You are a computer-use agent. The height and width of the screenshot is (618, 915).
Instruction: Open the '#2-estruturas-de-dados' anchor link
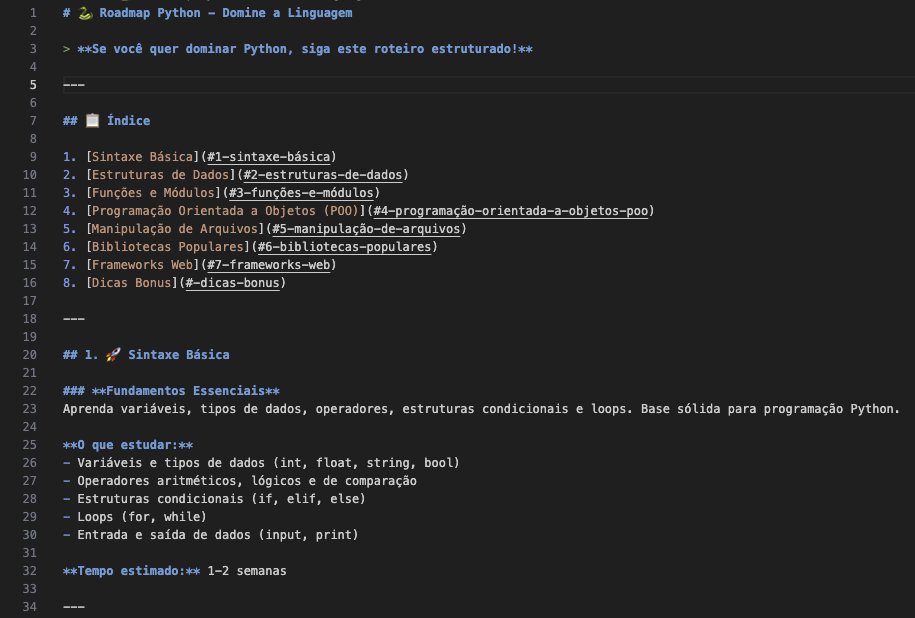323,175
